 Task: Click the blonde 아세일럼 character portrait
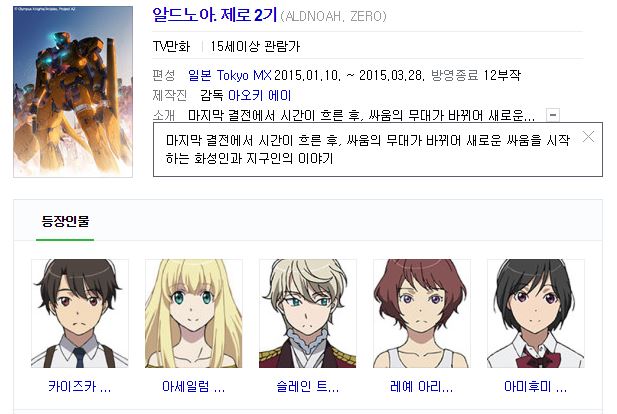click(194, 313)
